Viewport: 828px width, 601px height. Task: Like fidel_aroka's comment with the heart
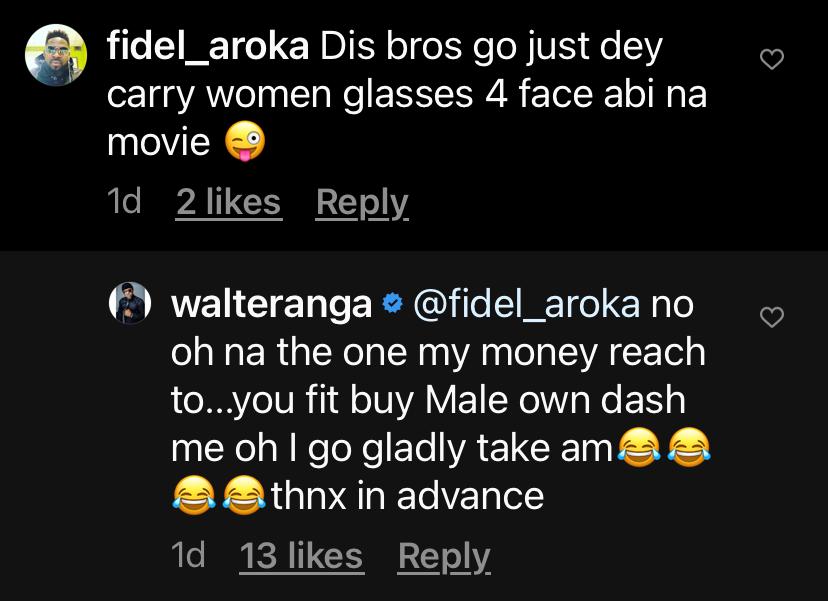[771, 61]
